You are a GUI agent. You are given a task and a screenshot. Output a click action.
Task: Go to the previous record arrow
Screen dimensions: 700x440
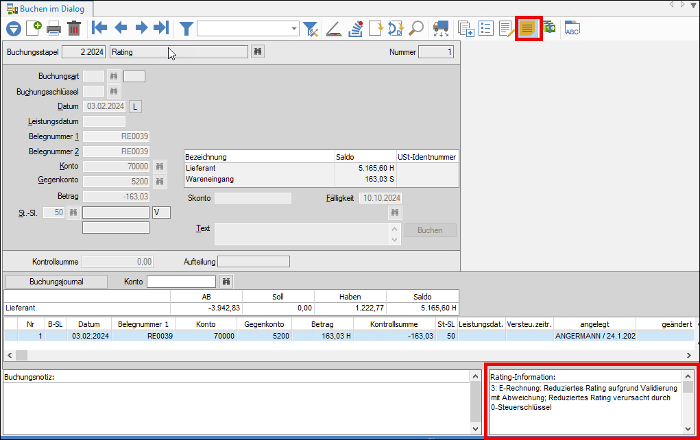pyautogui.click(x=121, y=28)
